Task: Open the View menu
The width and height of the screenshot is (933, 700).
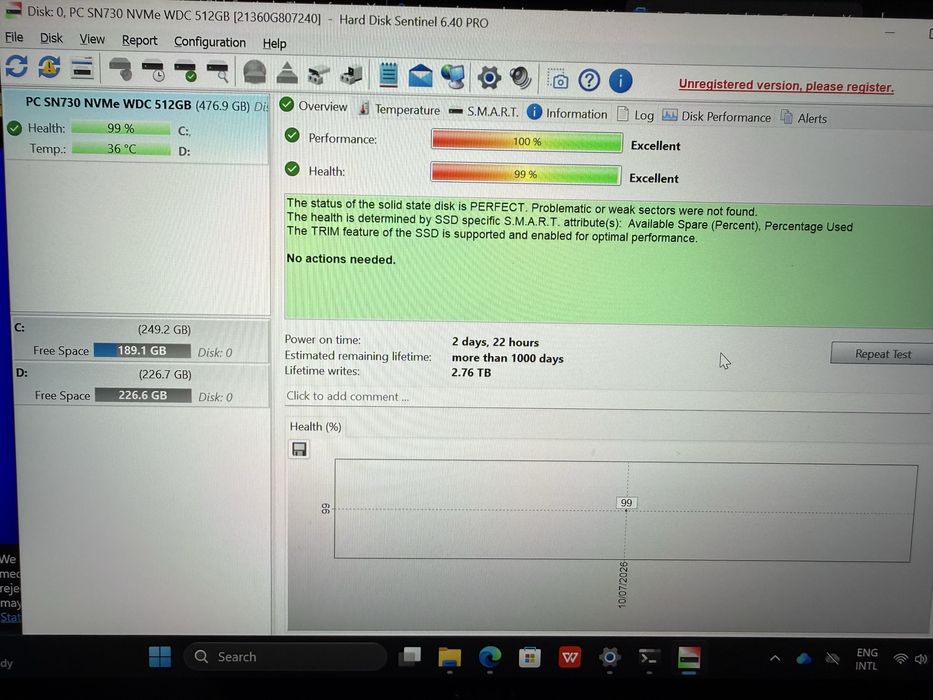Action: point(92,39)
